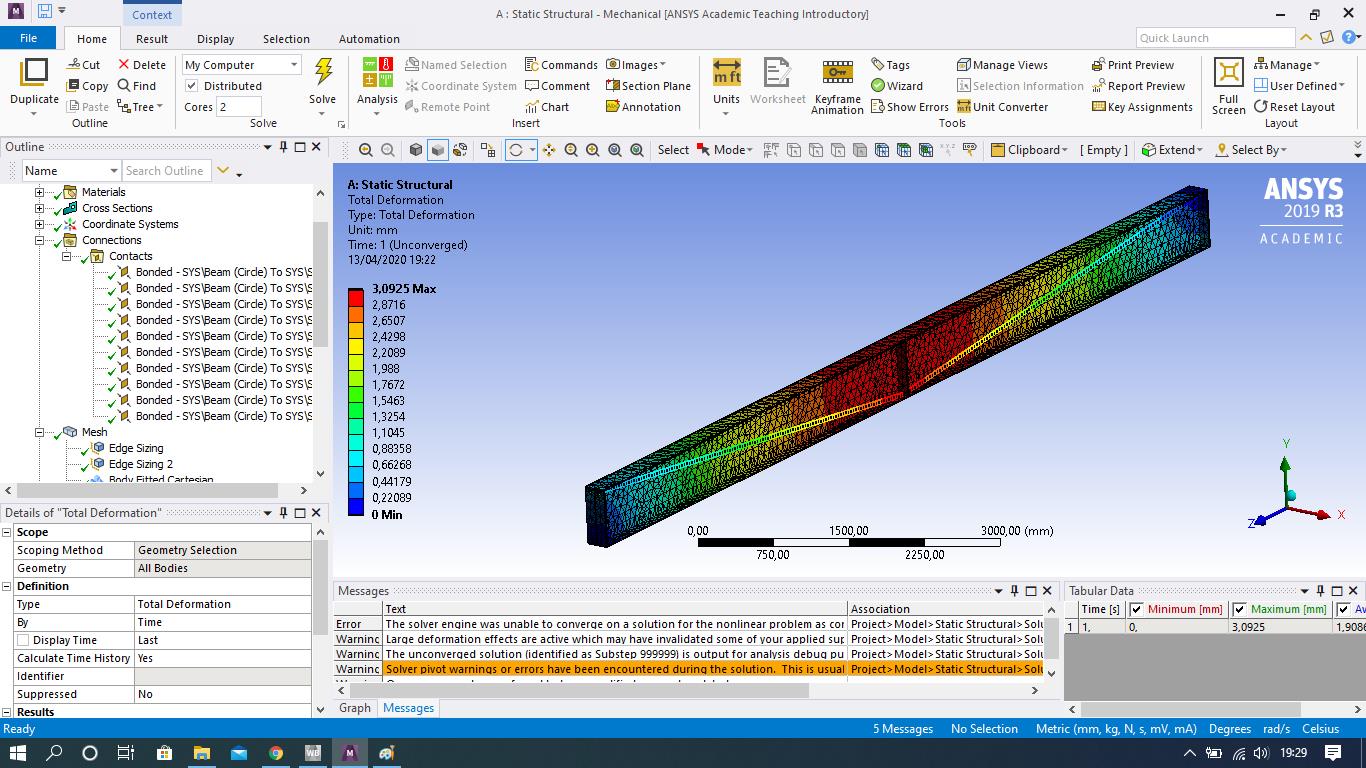Screen dimensions: 1366x768
Task: Click Reset Layout in the ribbon
Action: [1297, 107]
